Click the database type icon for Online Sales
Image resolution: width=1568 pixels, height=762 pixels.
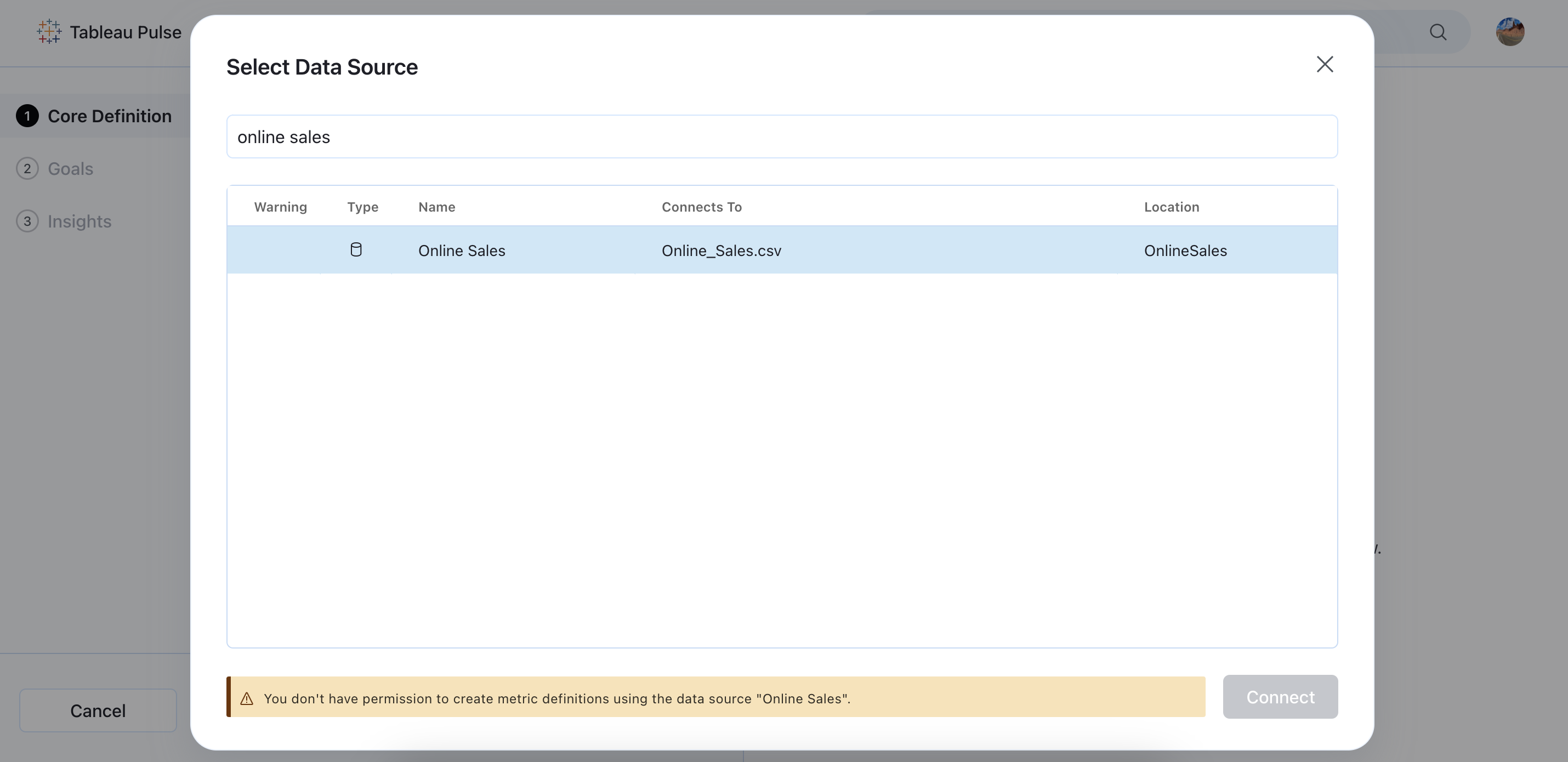tap(356, 250)
